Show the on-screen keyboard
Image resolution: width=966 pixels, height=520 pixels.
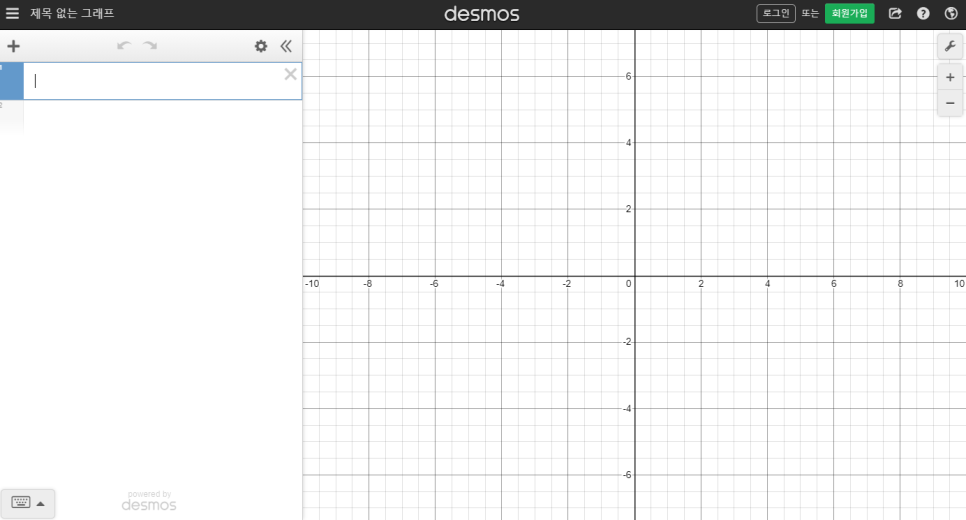click(x=28, y=503)
